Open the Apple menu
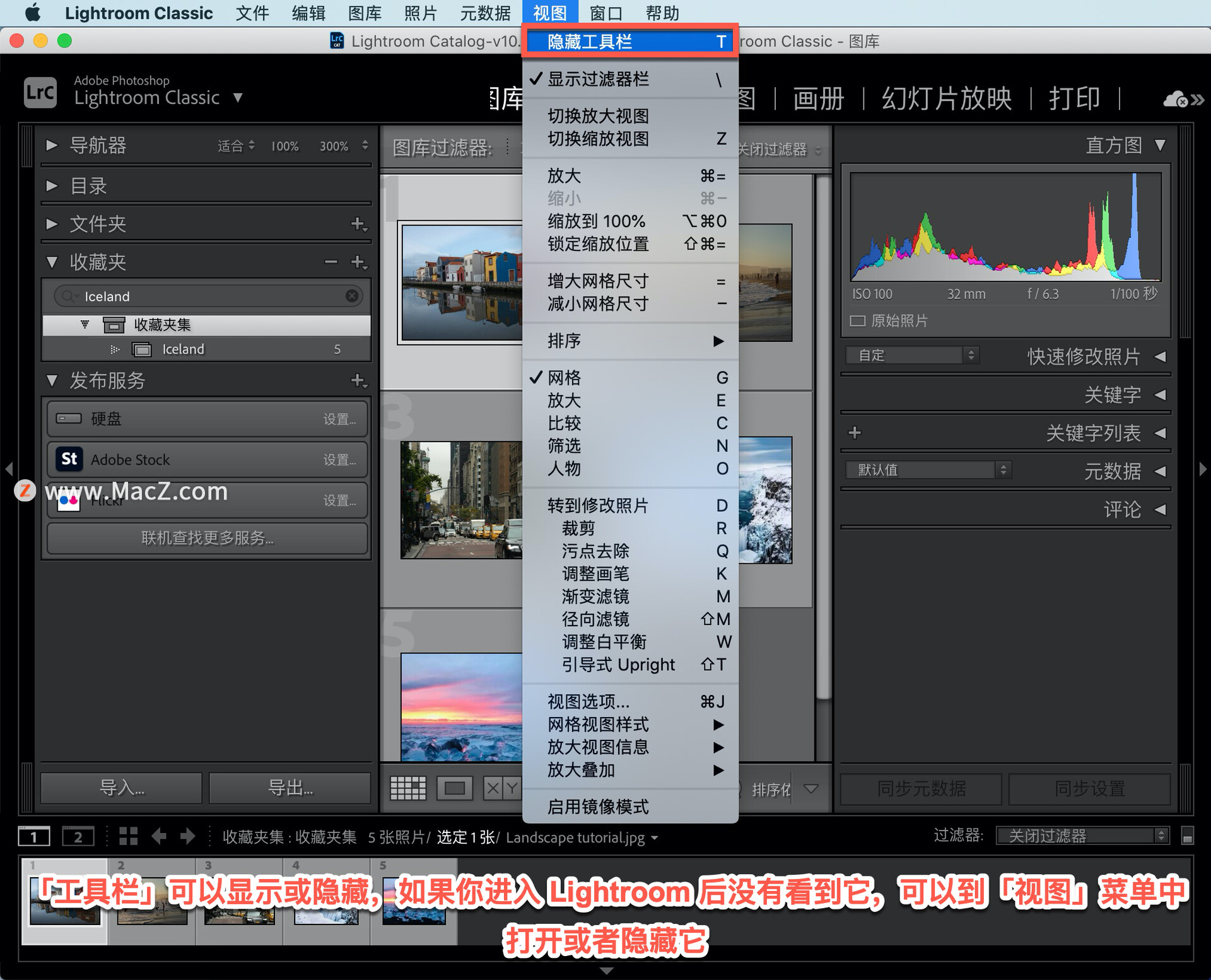This screenshot has width=1211, height=980. 32,13
